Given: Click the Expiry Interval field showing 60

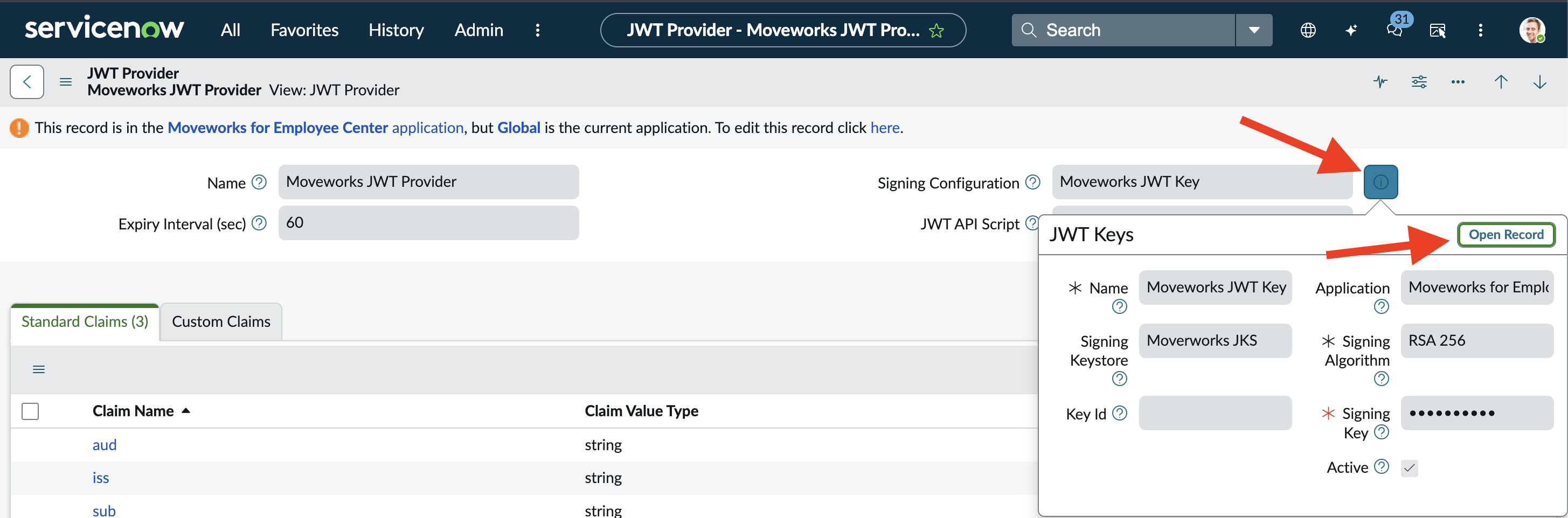Looking at the screenshot, I should (x=428, y=222).
